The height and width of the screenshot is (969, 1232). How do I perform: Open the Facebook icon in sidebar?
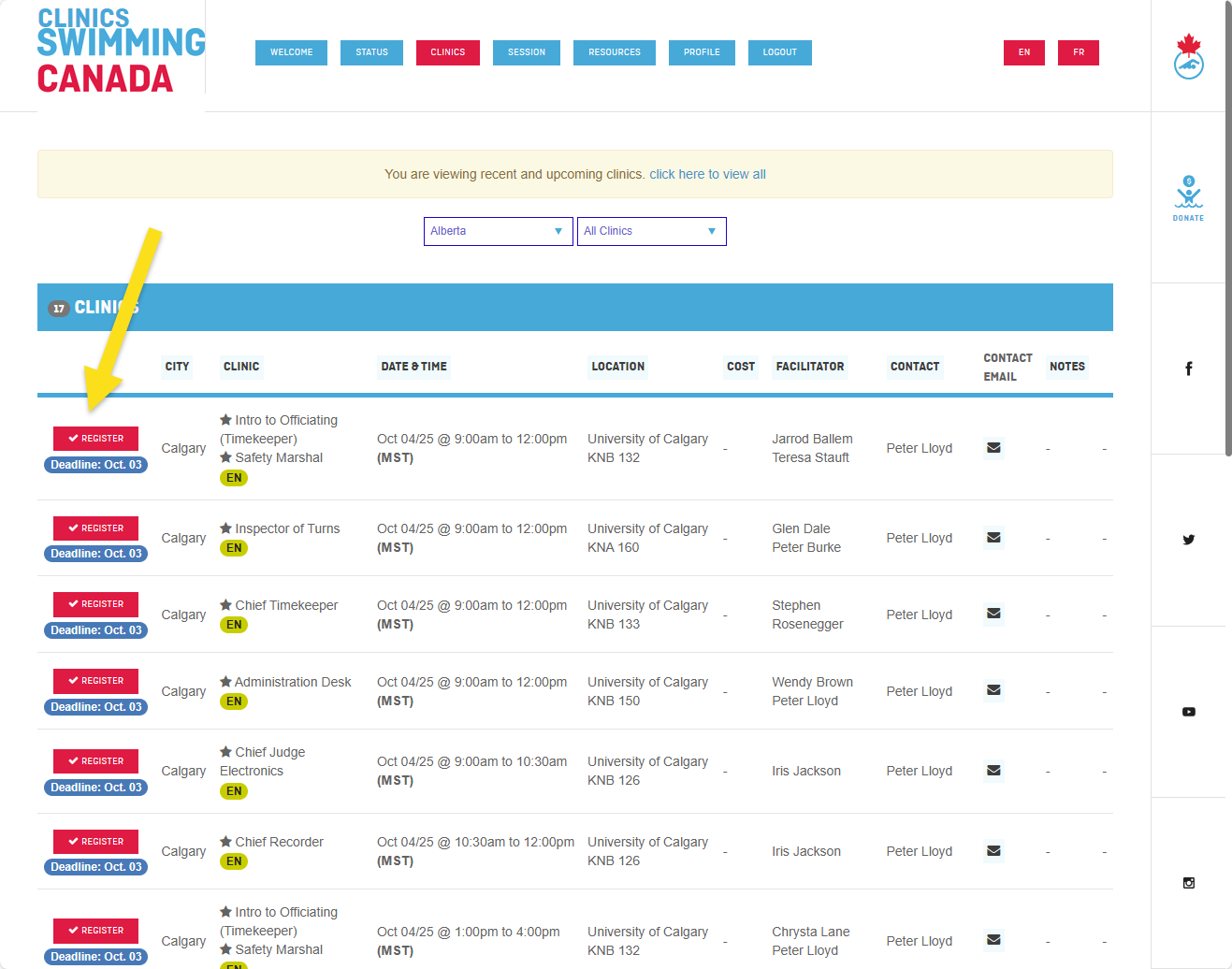[1188, 369]
